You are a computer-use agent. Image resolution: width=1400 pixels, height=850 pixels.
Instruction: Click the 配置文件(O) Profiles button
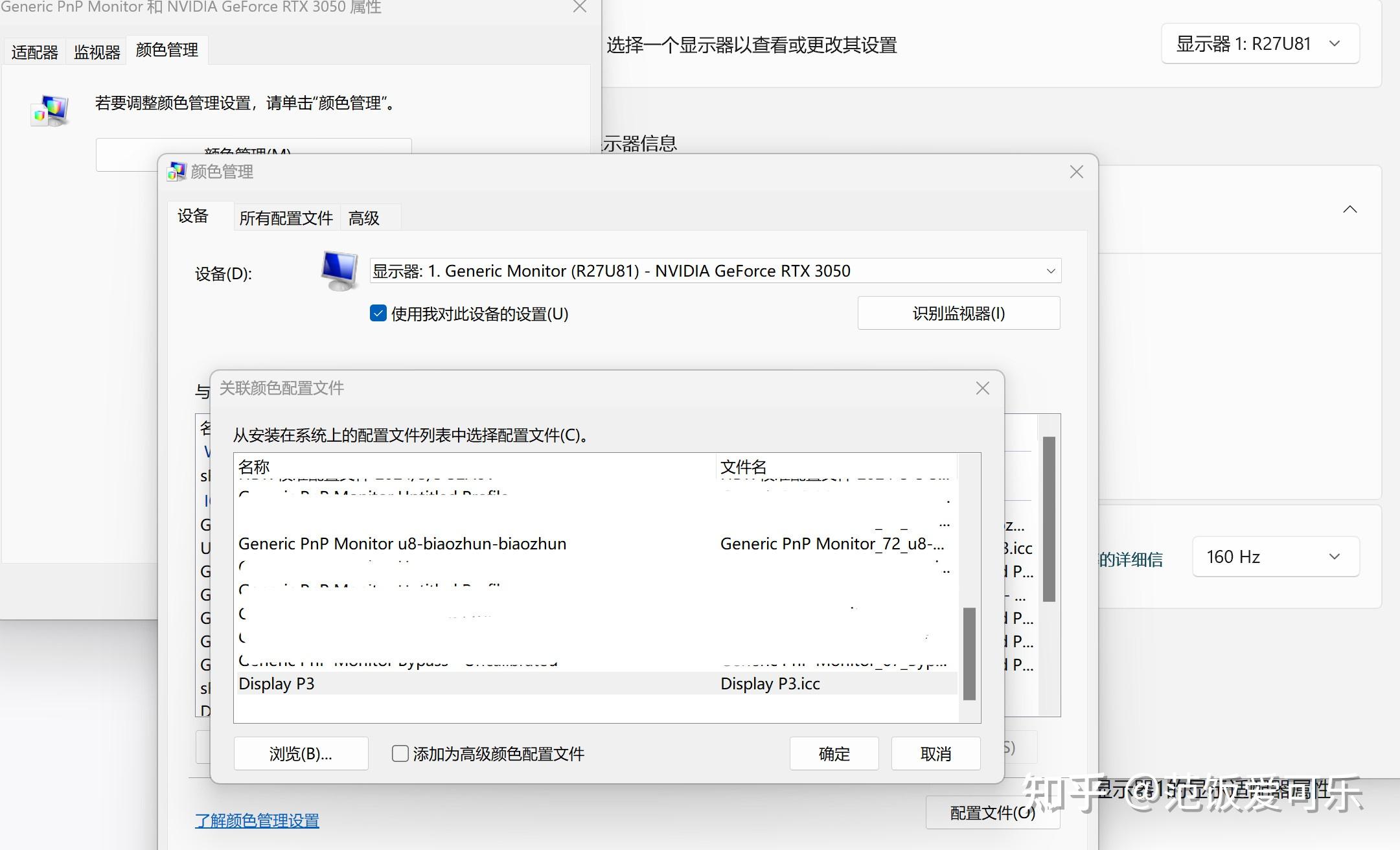point(993,812)
